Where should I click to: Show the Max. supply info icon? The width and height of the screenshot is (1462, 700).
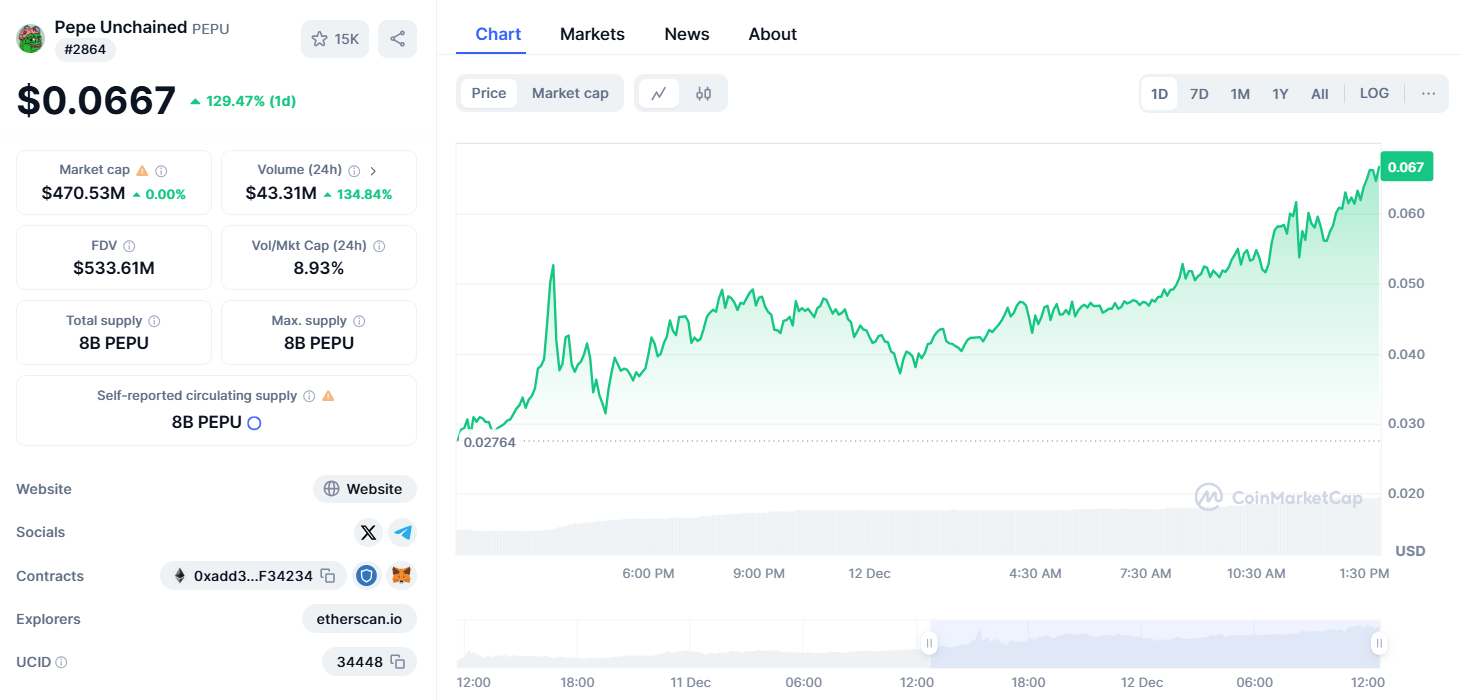(359, 321)
